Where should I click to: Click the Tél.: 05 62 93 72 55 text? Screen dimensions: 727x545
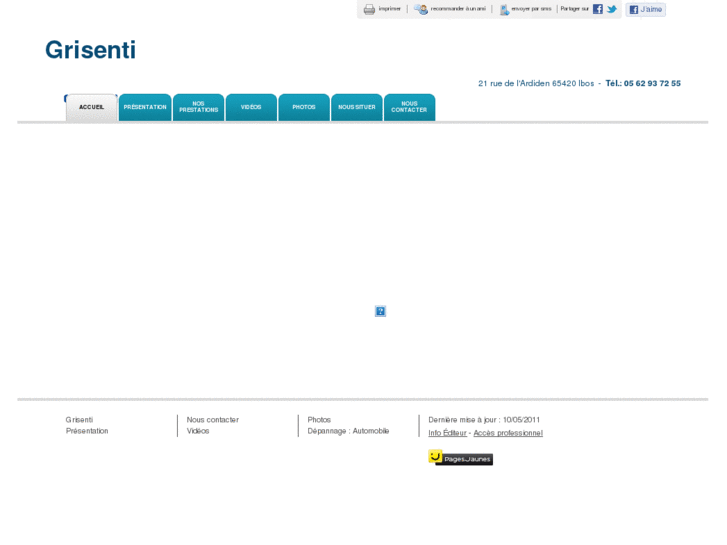(643, 83)
